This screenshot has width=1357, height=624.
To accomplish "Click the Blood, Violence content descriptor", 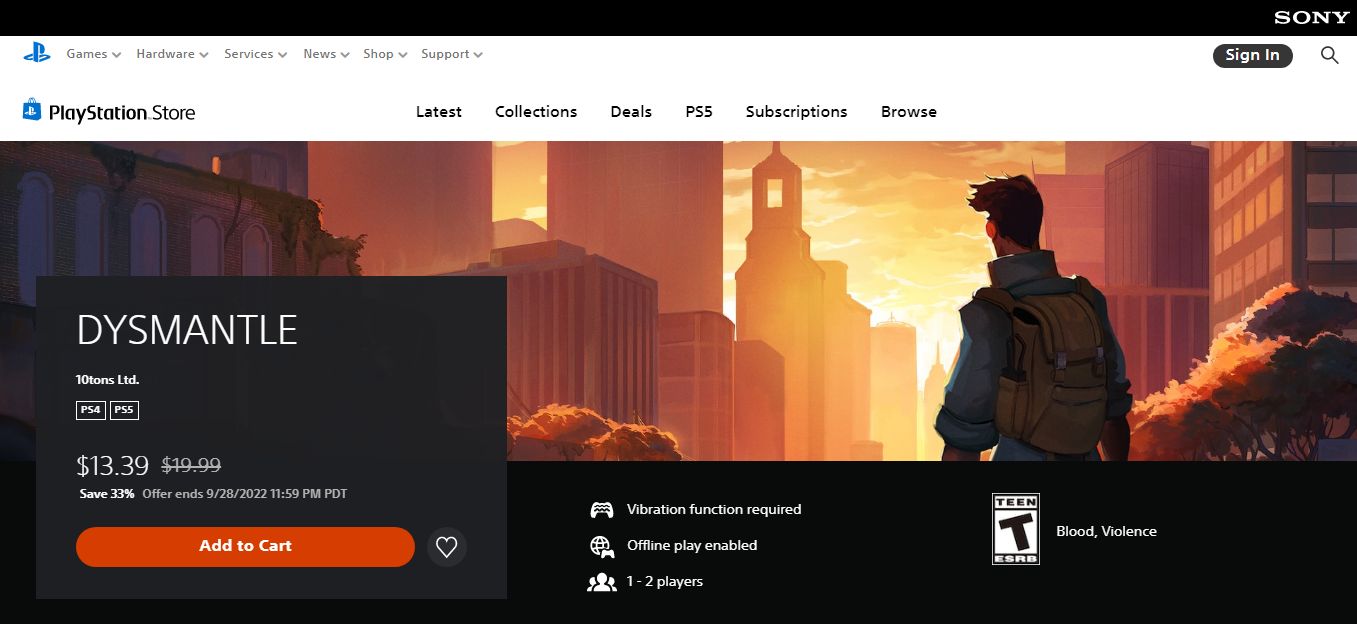I will click(x=1106, y=532).
